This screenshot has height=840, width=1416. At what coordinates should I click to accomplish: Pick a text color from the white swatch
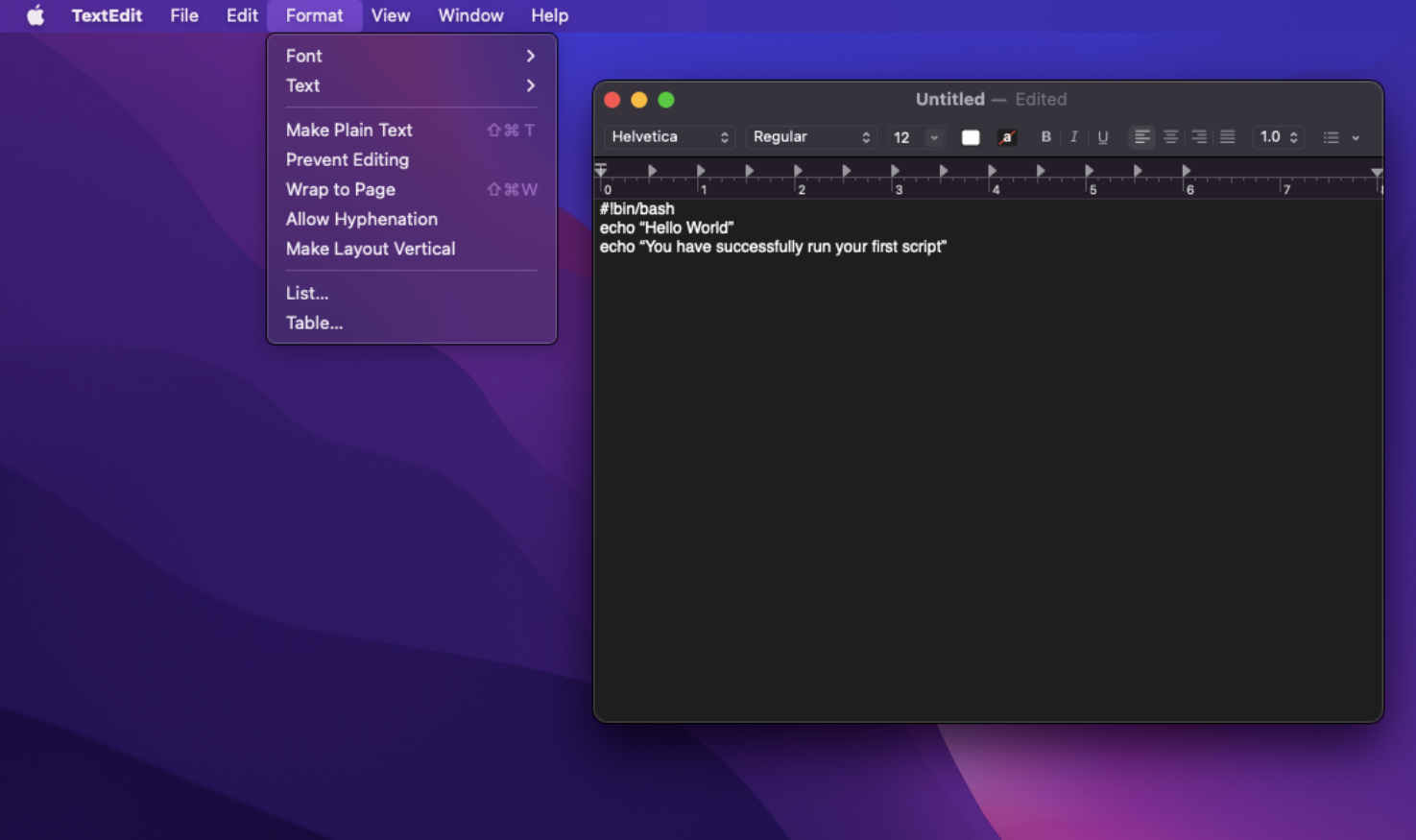[970, 137]
